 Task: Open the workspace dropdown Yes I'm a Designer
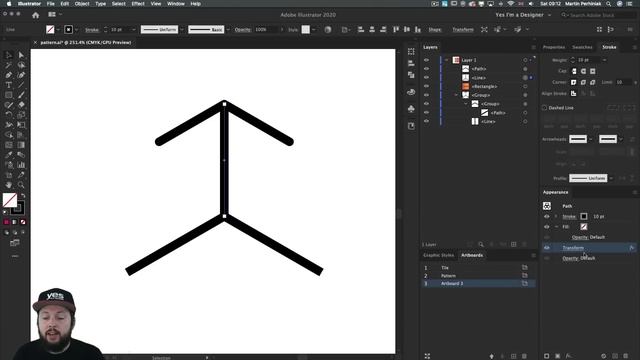click(523, 15)
